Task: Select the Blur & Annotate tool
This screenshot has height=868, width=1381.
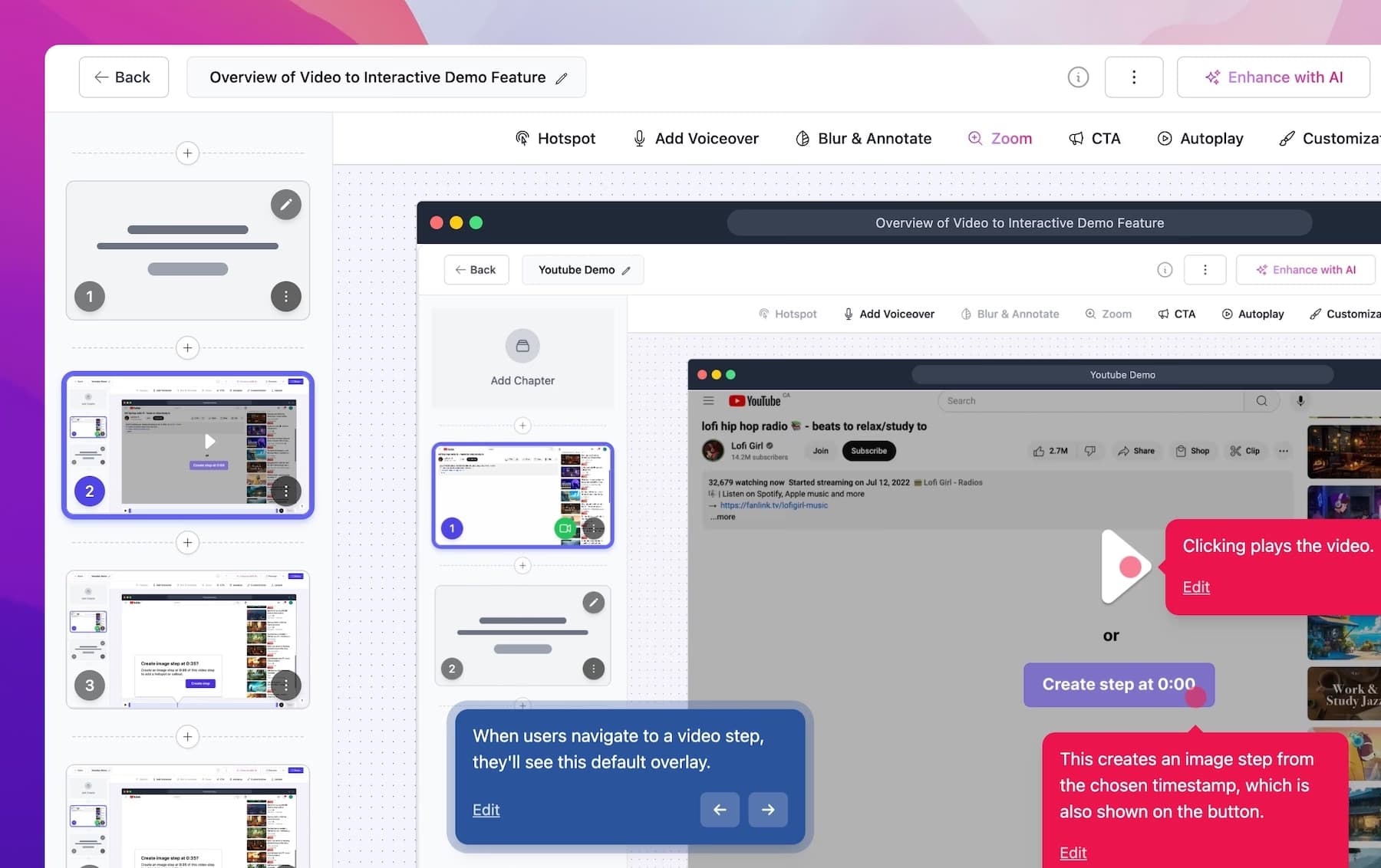Action: 862,138
